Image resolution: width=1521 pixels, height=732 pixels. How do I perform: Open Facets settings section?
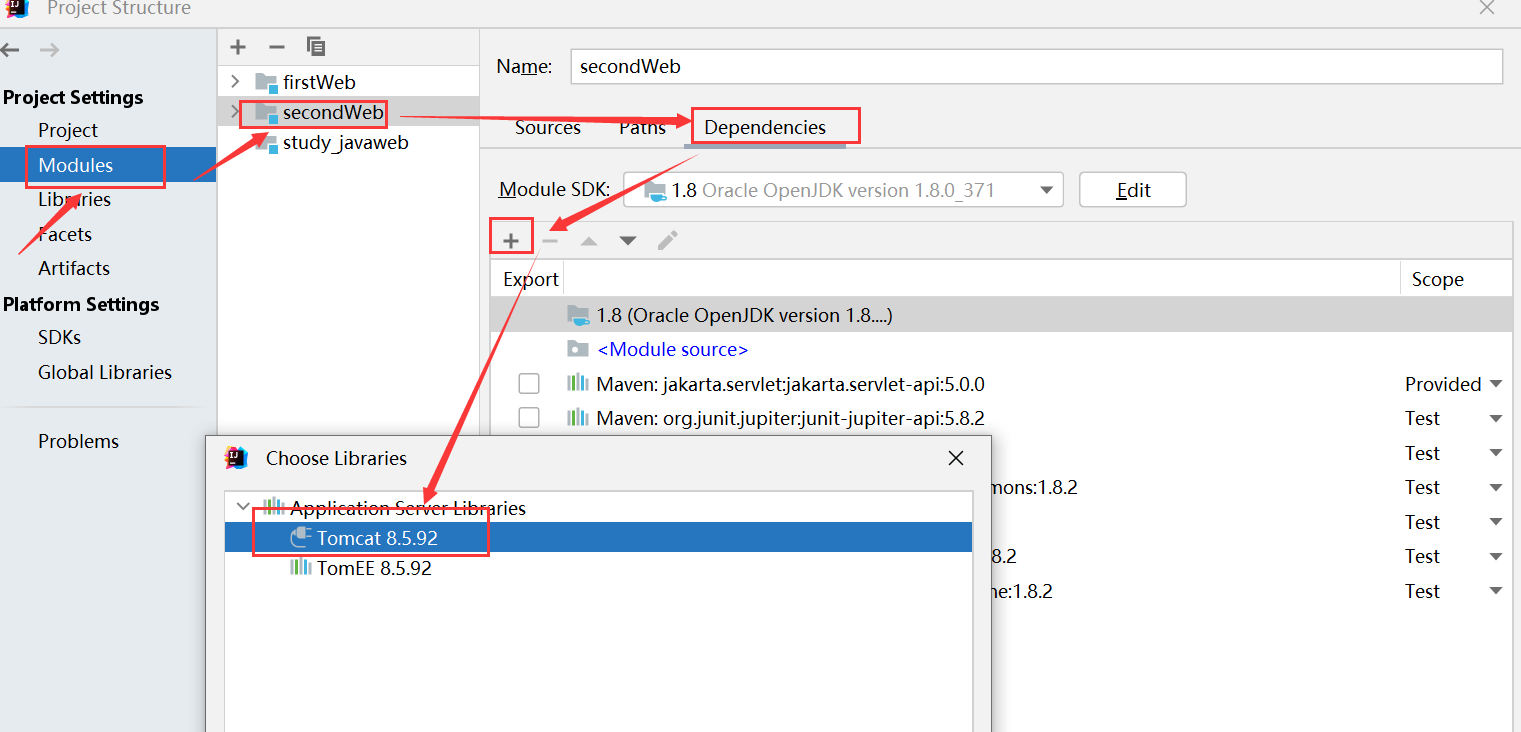[65, 234]
